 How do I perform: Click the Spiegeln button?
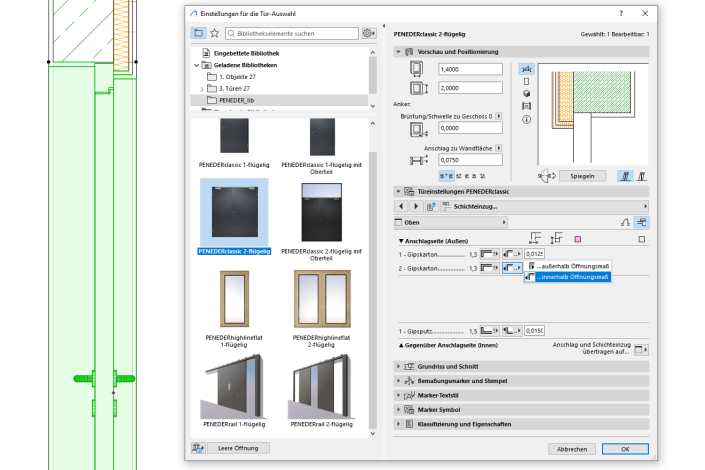581,176
